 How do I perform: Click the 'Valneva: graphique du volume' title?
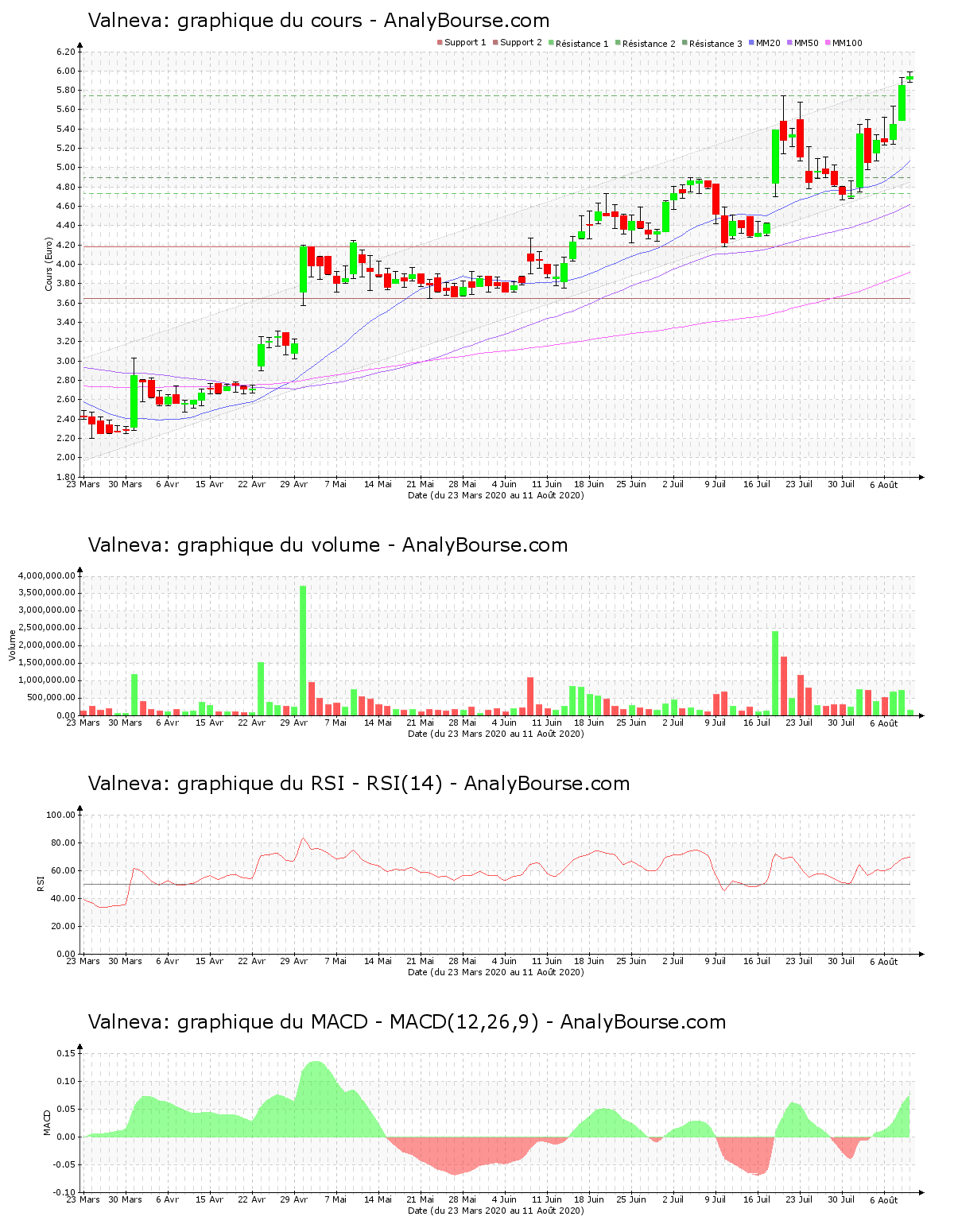[x=234, y=545]
